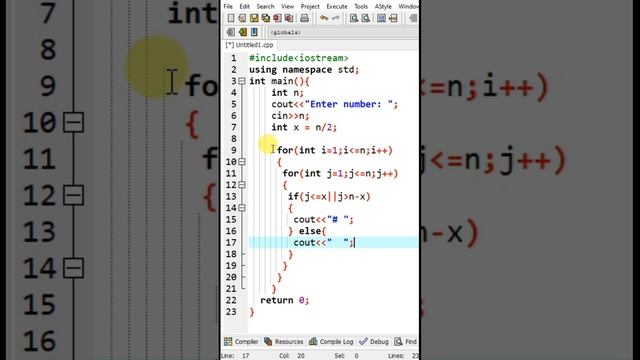Screen dimensions: 640x360
Task: Open the (globals) scope dropdown
Action: pyautogui.click(x=343, y=32)
